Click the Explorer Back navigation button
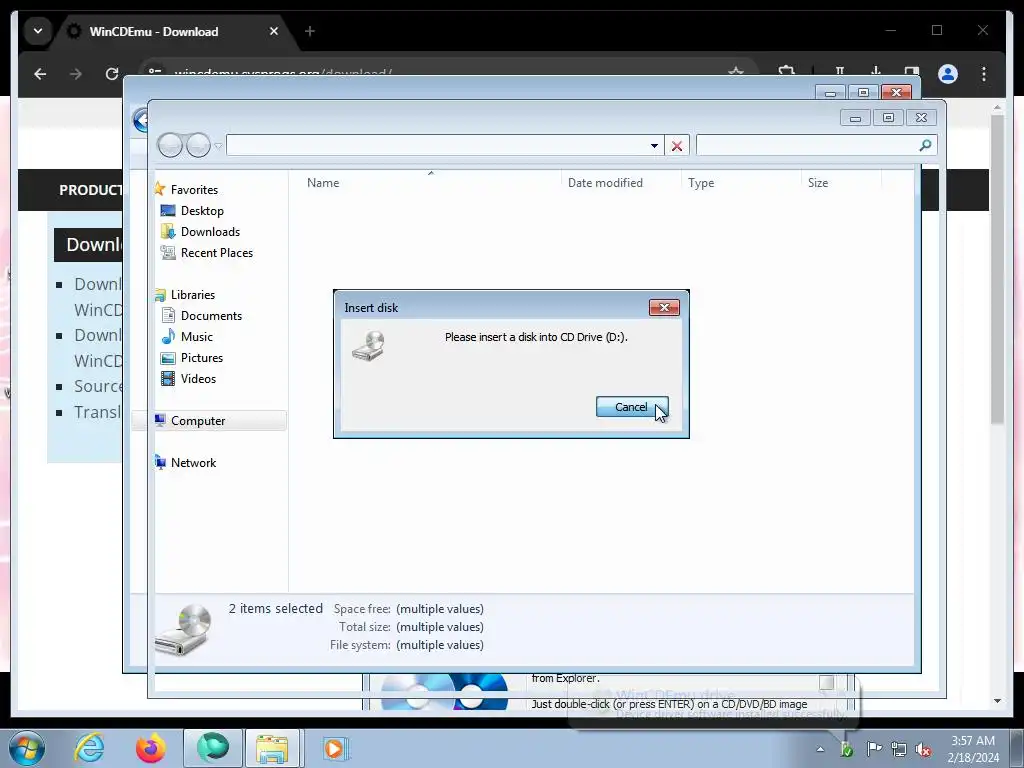Screen dimensions: 1024x768 pos(170,145)
